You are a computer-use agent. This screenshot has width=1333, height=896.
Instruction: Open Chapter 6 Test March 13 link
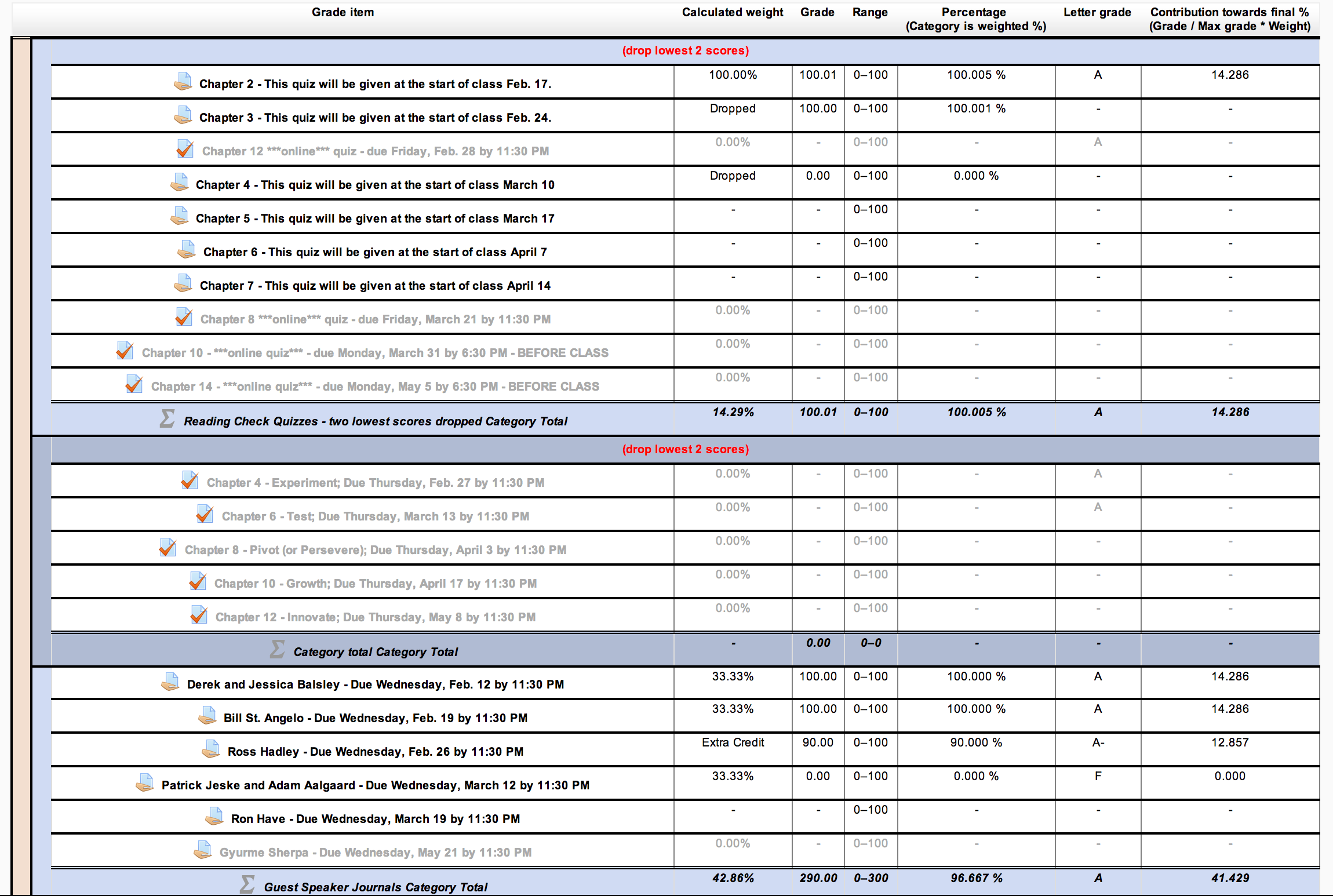[375, 516]
